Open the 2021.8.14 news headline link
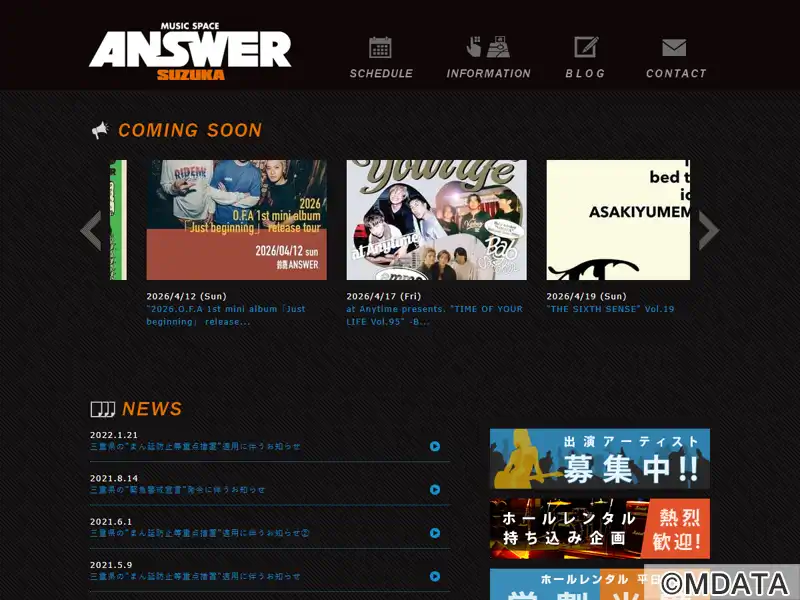This screenshot has width=800, height=600. click(178, 490)
